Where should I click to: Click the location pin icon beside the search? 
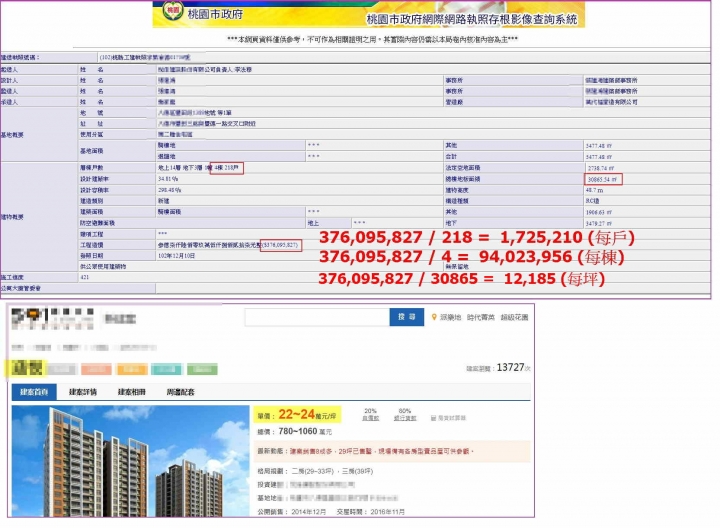(434, 317)
